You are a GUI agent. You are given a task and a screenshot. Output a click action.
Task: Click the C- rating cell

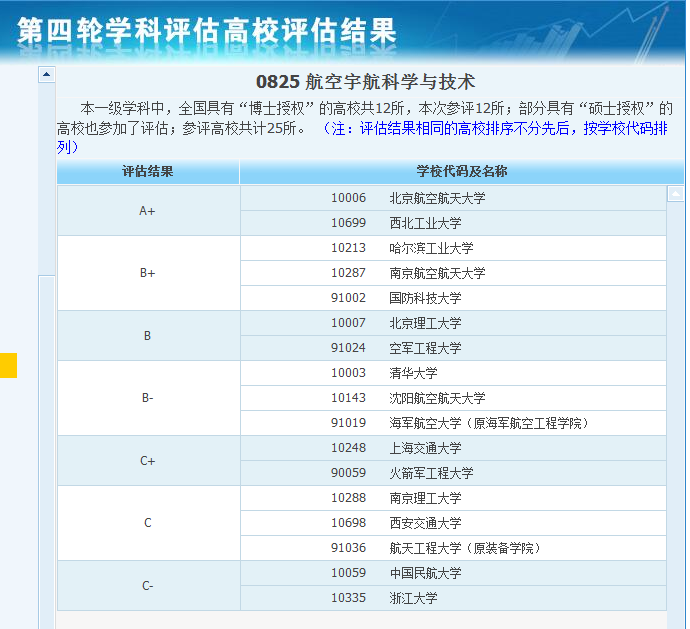[148, 585]
